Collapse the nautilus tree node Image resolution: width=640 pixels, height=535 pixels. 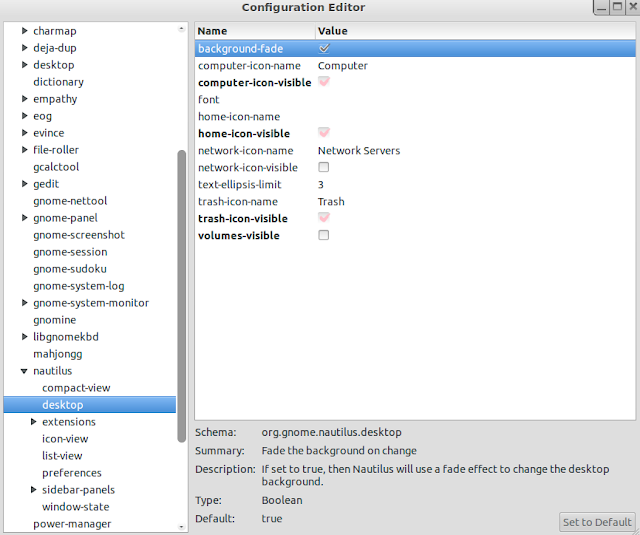[x=24, y=371]
